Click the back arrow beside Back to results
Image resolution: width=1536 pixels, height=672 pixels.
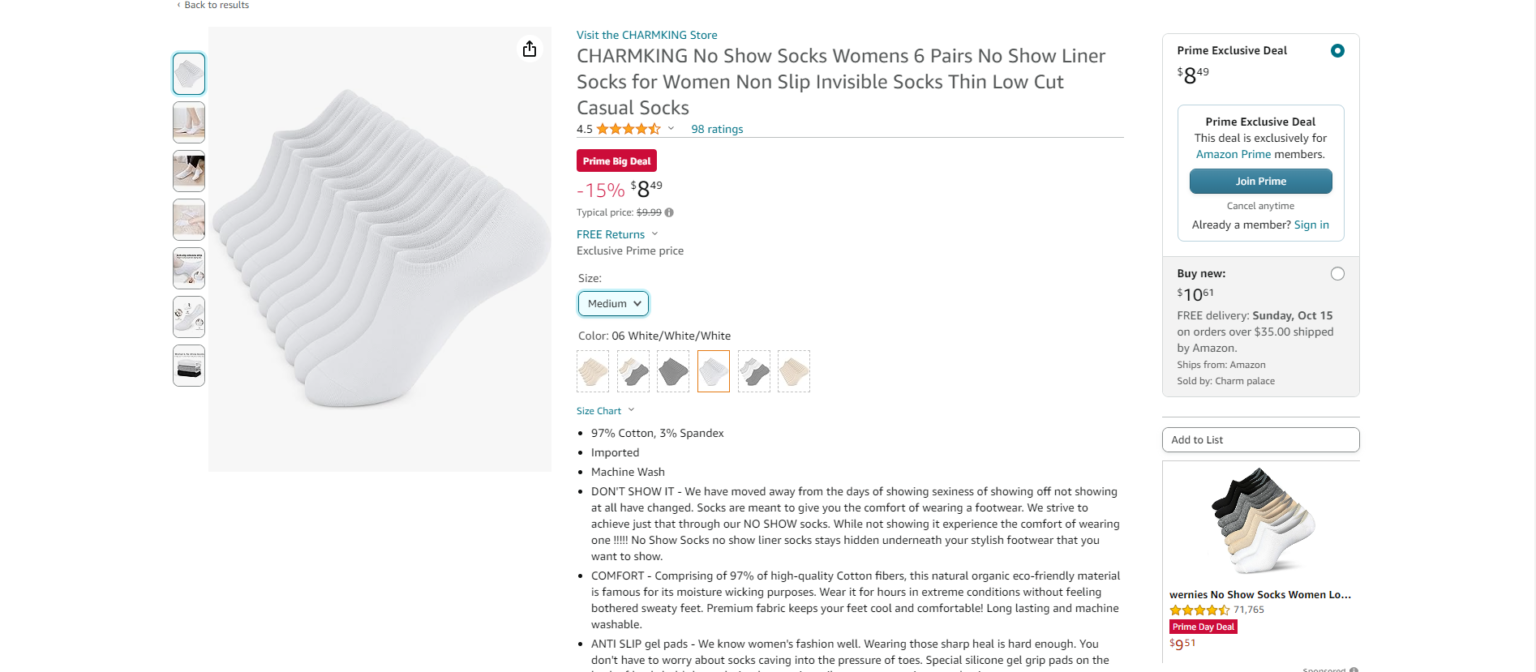click(x=179, y=5)
